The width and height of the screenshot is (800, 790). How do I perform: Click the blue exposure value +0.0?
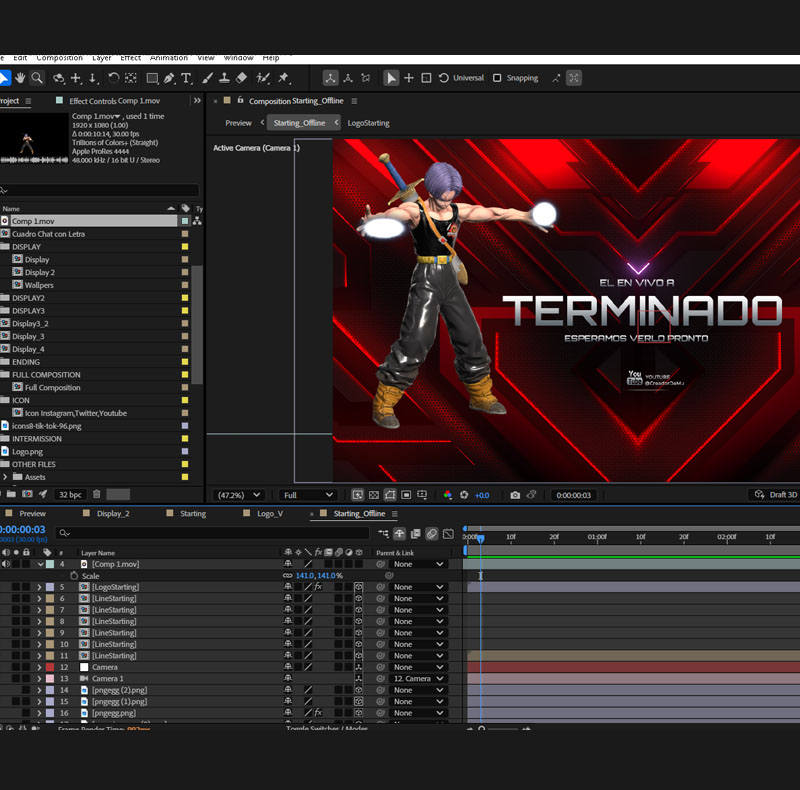pyautogui.click(x=482, y=495)
